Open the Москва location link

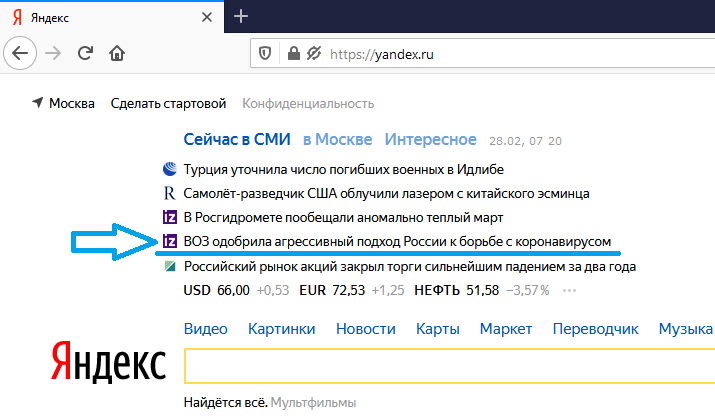click(x=72, y=104)
